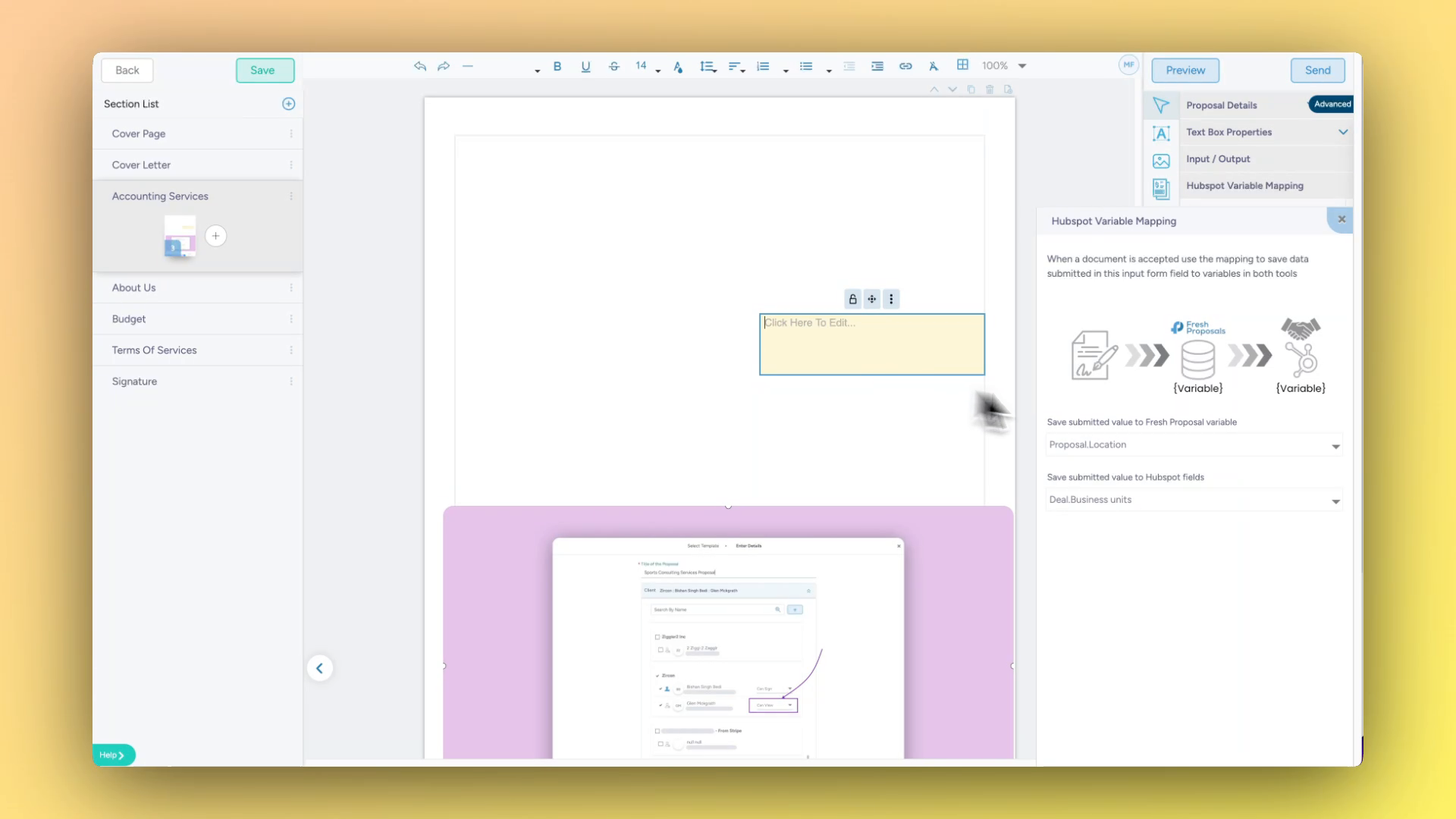Select Budget in the section list

click(129, 319)
